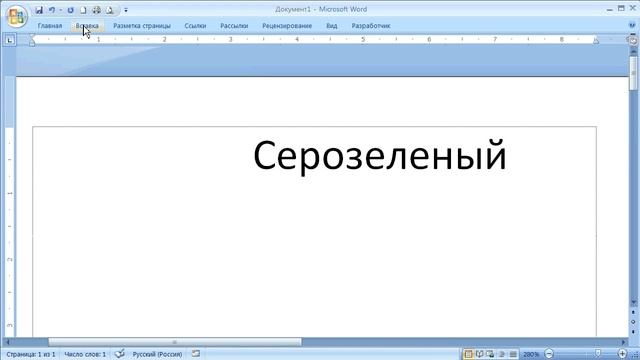Click the Страница: 1 из 1 indicator
The width and height of the screenshot is (640, 360).
(x=31, y=354)
